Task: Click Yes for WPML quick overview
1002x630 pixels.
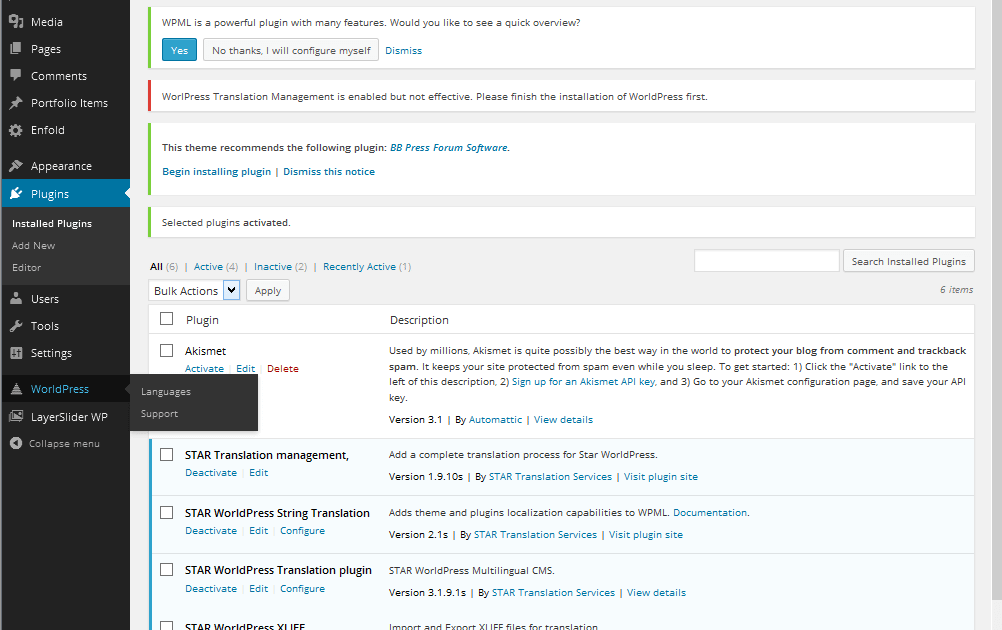Action: click(179, 50)
